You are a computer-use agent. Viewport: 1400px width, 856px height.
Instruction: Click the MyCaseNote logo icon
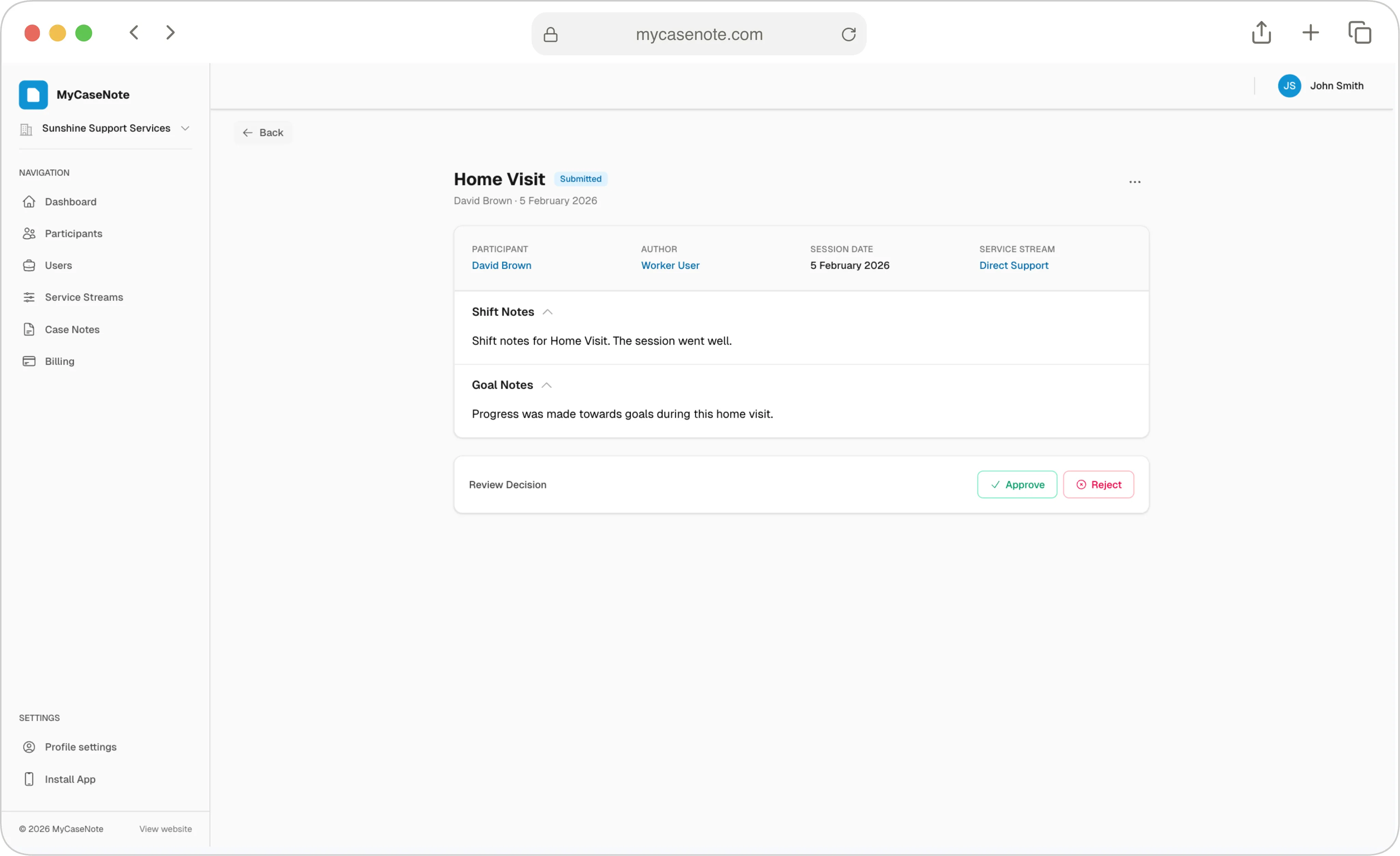tap(33, 94)
